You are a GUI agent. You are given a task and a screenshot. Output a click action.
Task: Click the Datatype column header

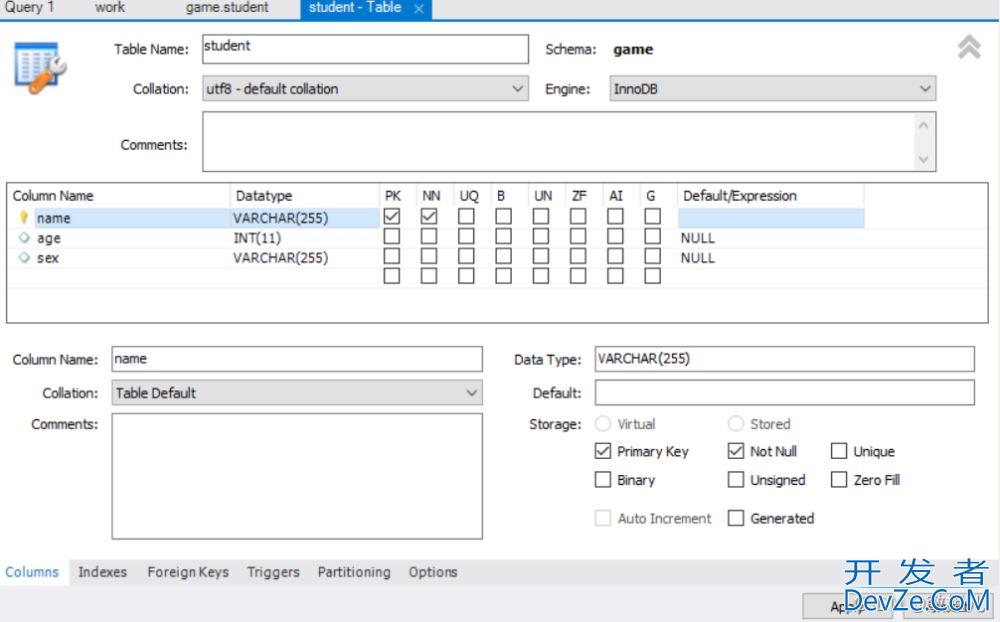[264, 196]
